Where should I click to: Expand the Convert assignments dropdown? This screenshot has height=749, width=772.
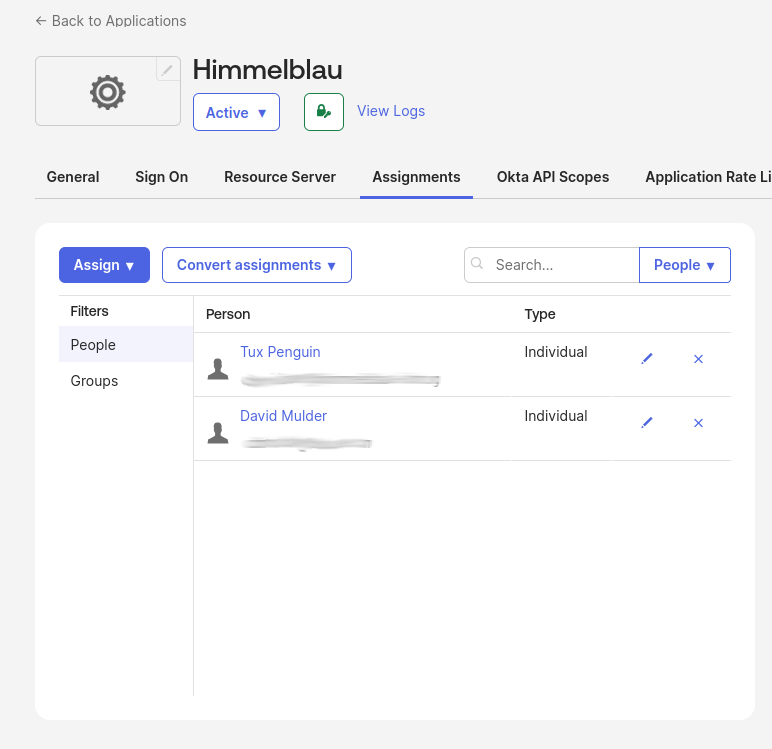click(257, 265)
